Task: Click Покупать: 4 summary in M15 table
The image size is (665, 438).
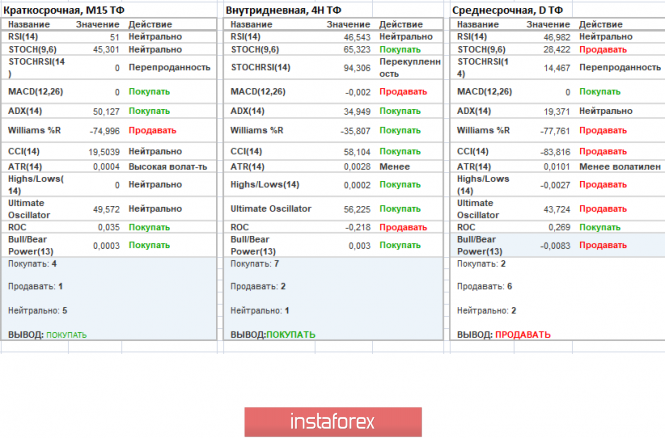Action: coord(32,264)
